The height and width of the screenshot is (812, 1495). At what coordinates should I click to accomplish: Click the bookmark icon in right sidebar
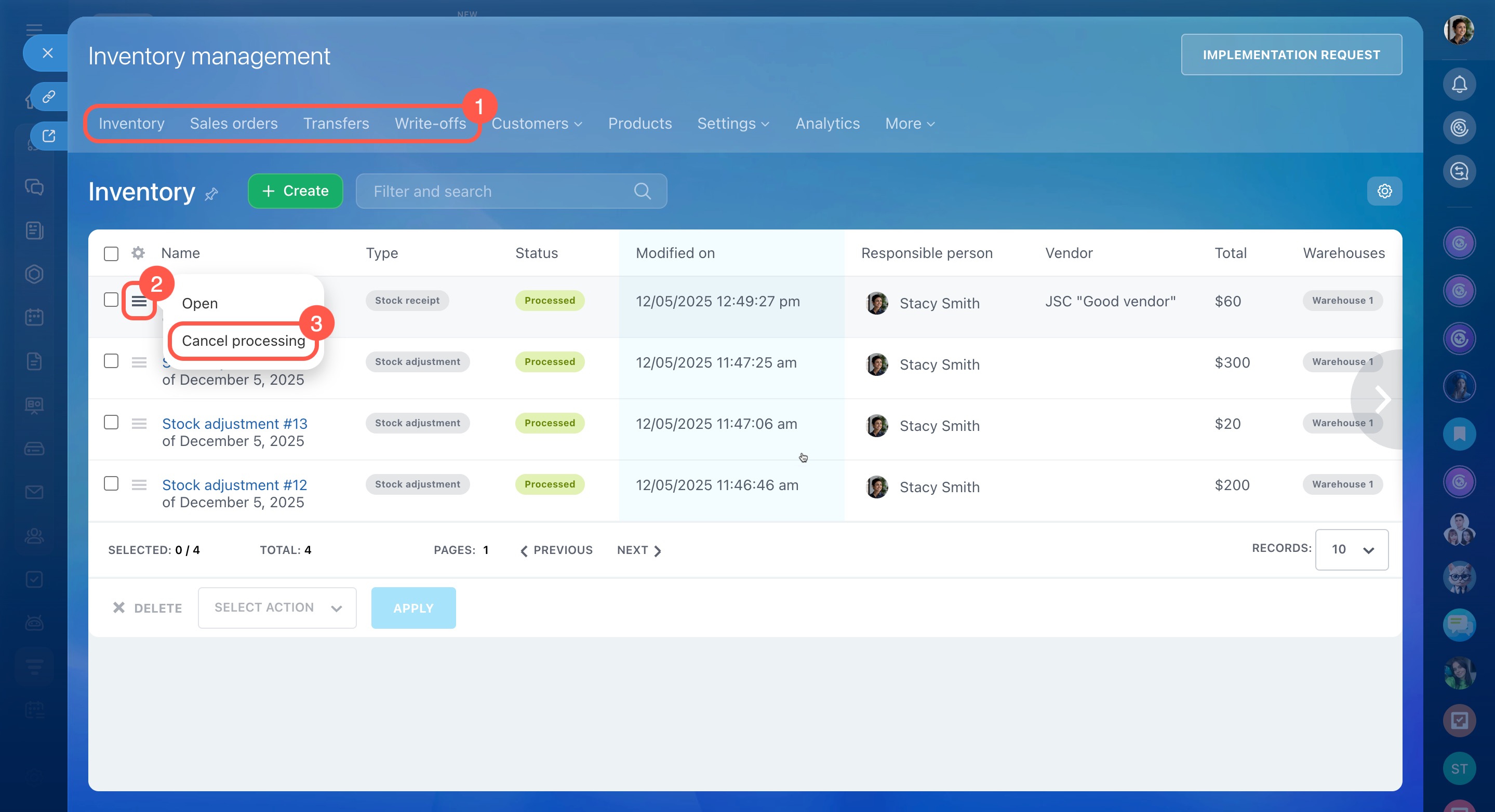[x=1459, y=434]
